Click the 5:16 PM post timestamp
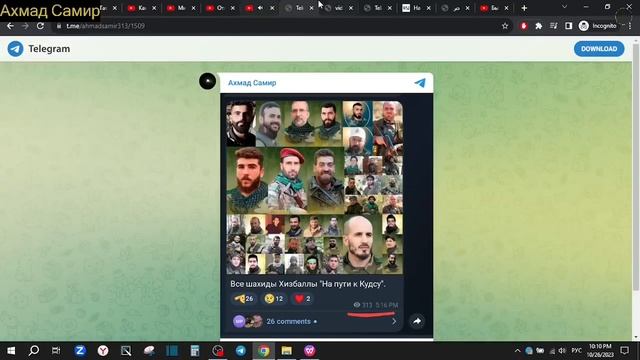The image size is (640, 360). (x=387, y=305)
